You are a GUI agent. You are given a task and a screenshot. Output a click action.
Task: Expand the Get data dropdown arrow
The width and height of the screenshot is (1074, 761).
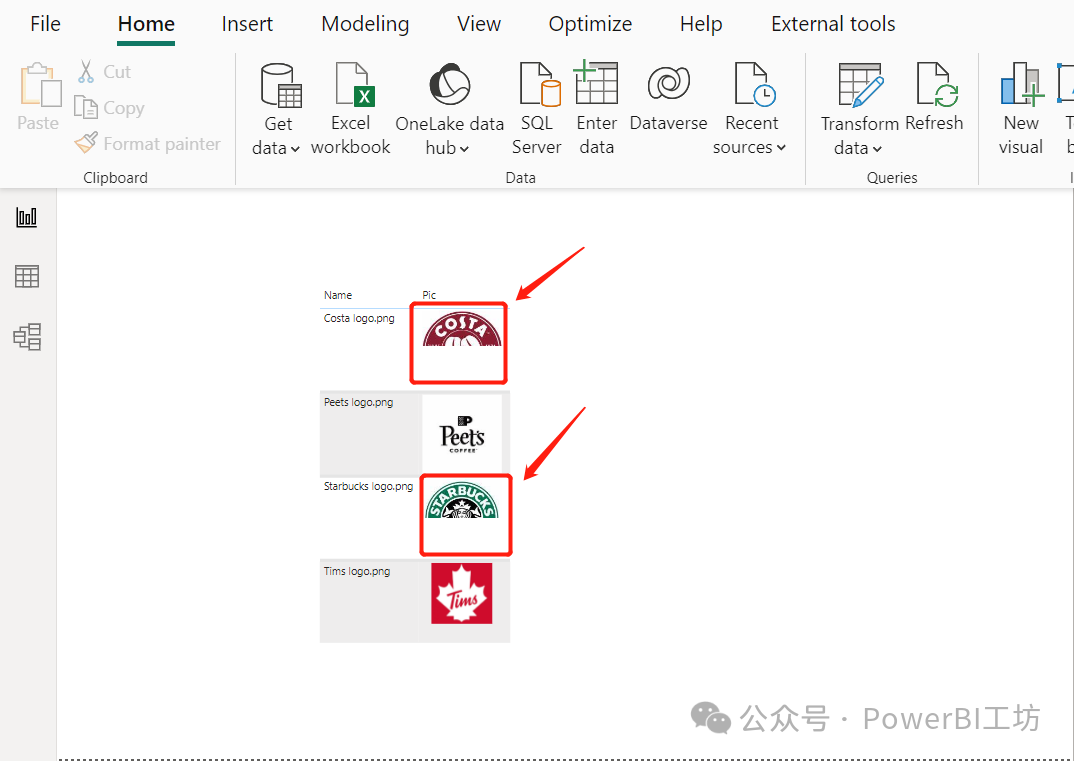[x=295, y=149]
